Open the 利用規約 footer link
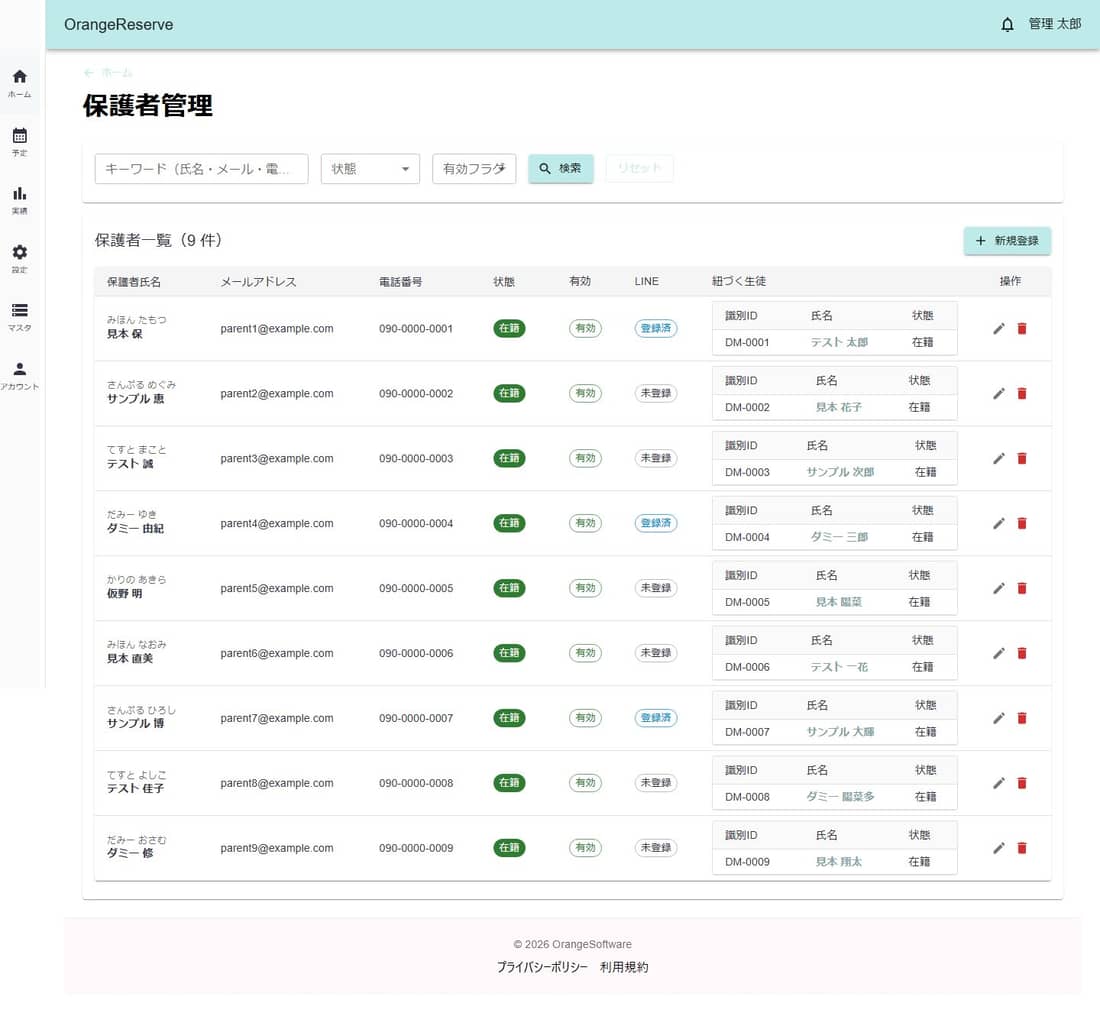Viewport: 1100px width, 1013px height. (624, 967)
